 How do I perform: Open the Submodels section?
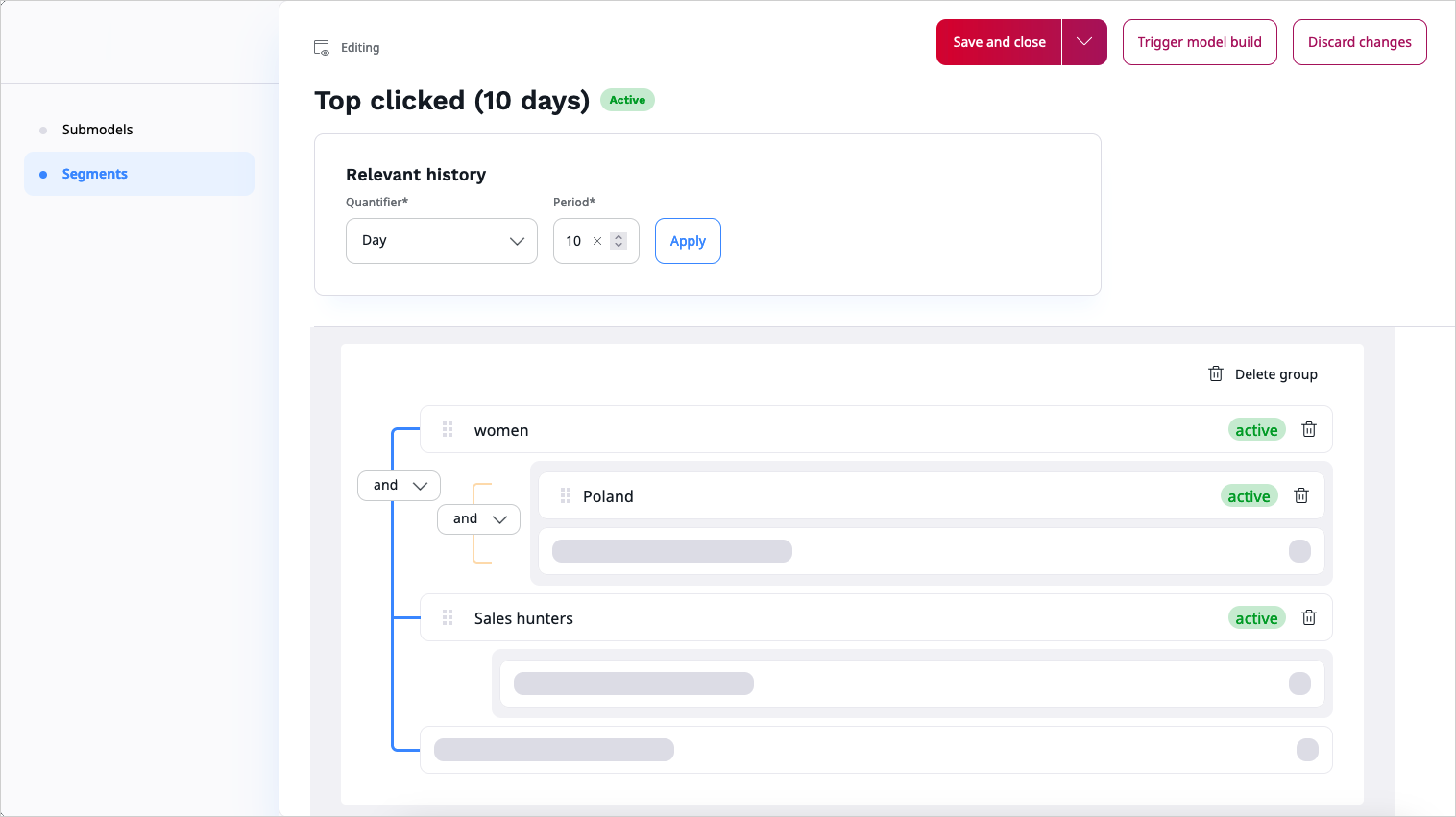(97, 130)
